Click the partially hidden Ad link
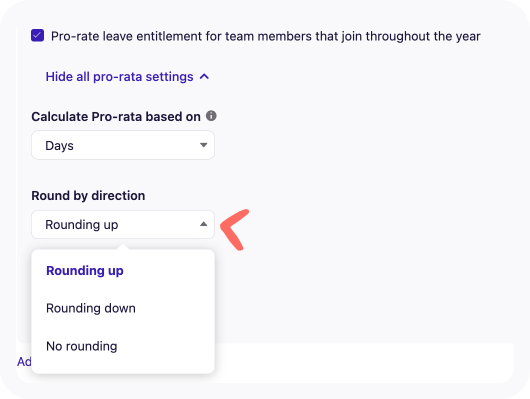Screen dimensions: 530x399 (24, 361)
